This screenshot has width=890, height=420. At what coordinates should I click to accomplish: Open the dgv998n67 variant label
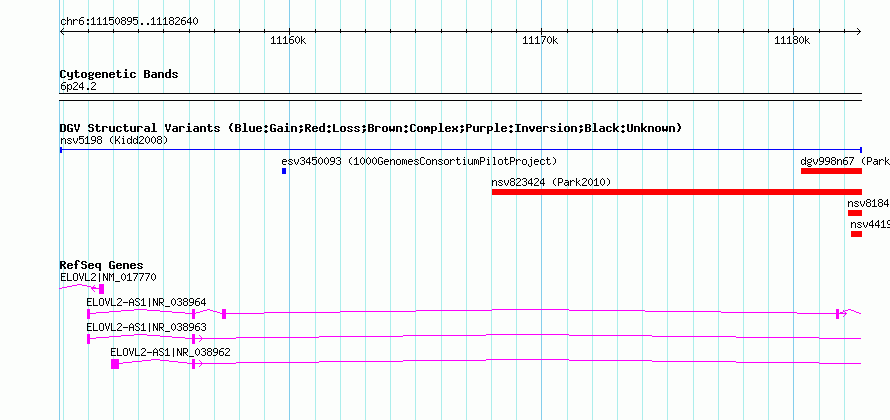(x=845, y=161)
